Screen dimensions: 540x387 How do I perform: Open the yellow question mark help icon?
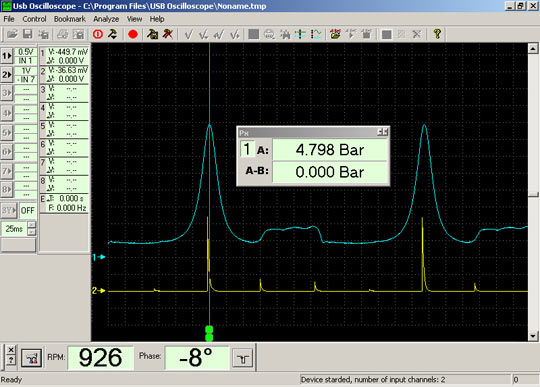[437, 34]
